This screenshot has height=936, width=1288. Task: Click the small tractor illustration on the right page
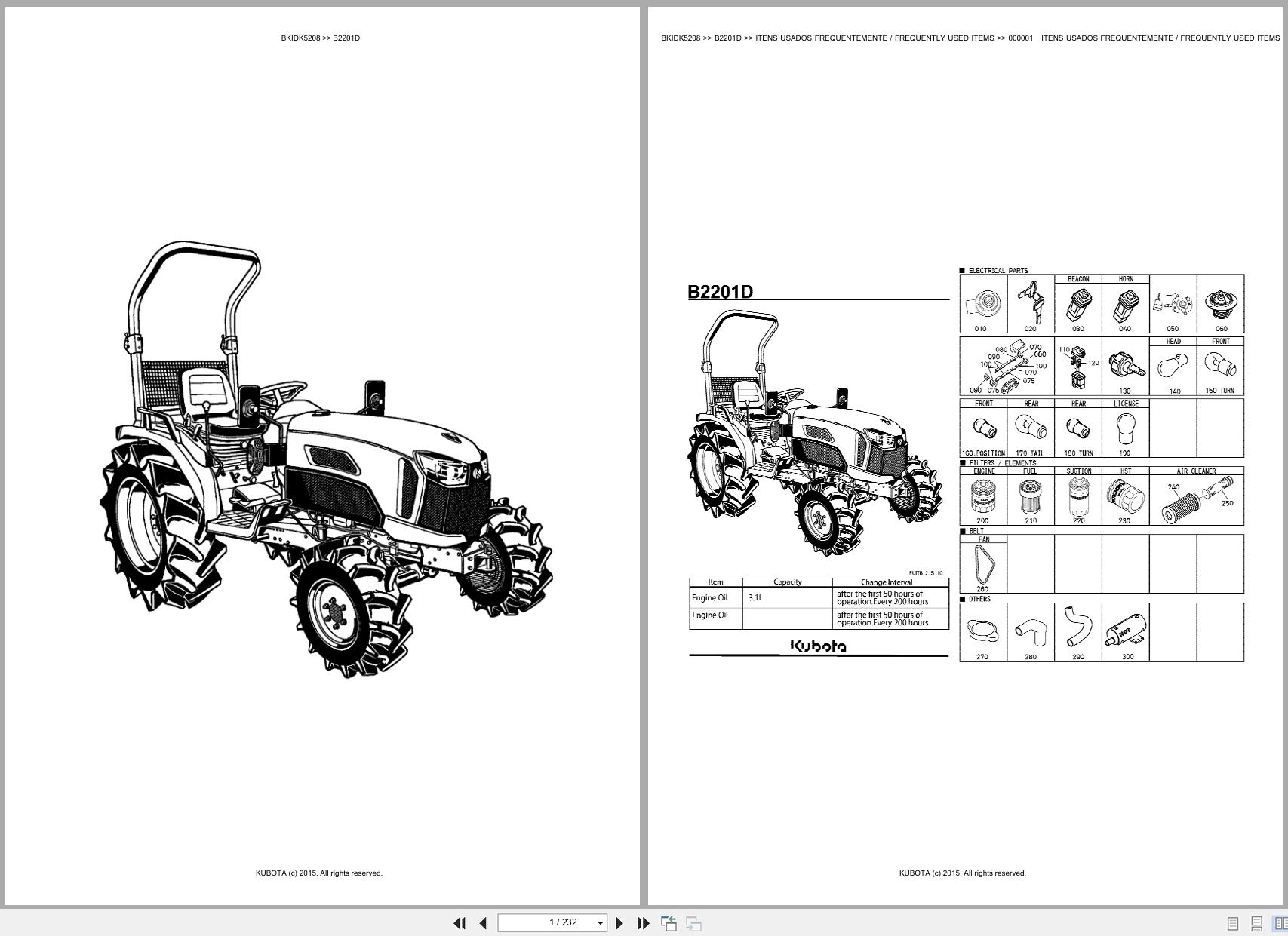[815, 432]
